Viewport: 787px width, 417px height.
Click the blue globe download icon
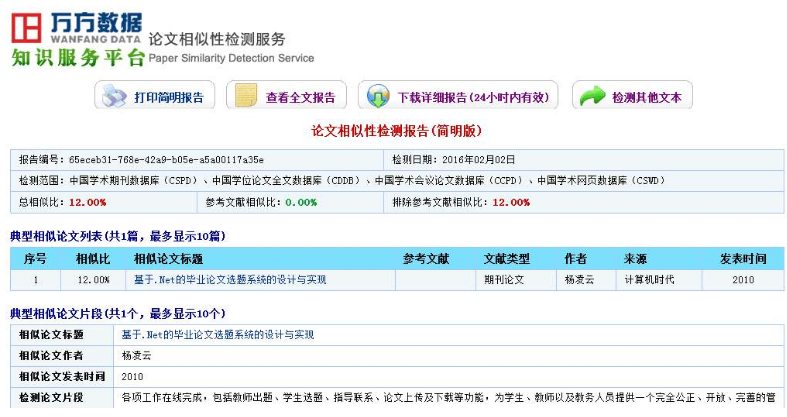point(378,96)
